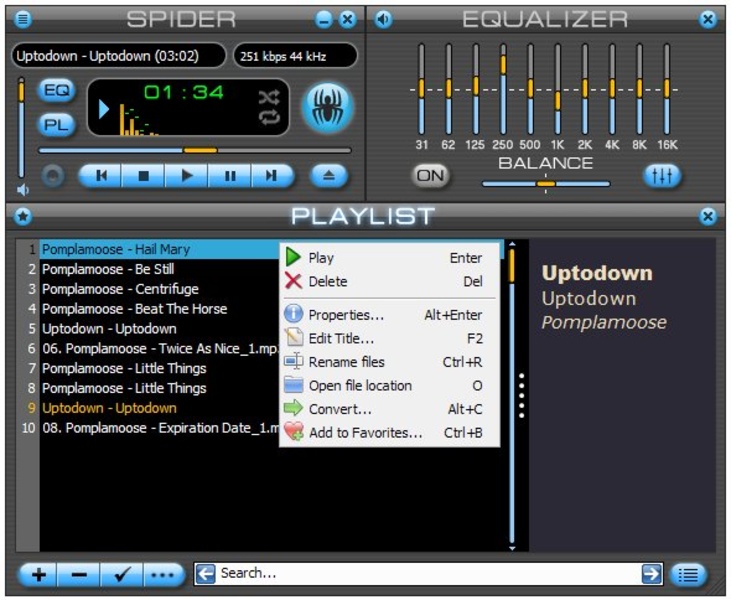Toggle the PL playlist panel button
Image resolution: width=731 pixels, height=600 pixels.
[57, 125]
